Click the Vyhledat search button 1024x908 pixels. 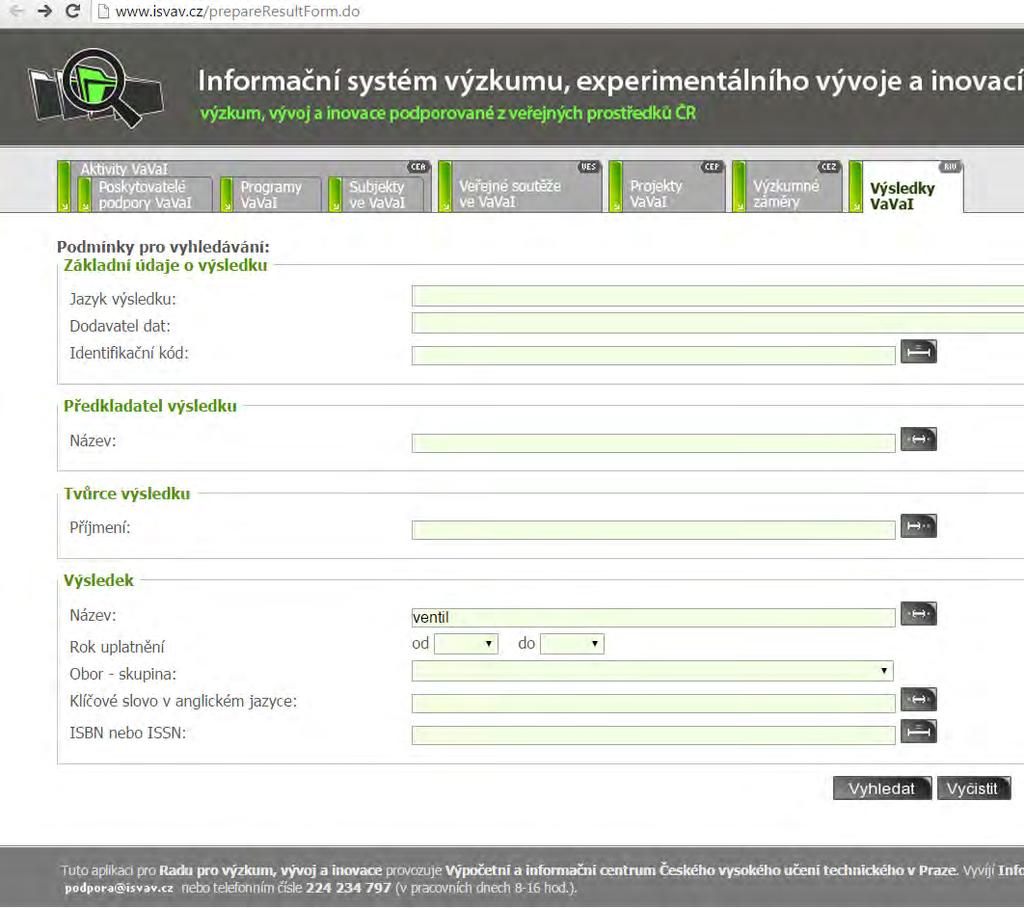882,788
